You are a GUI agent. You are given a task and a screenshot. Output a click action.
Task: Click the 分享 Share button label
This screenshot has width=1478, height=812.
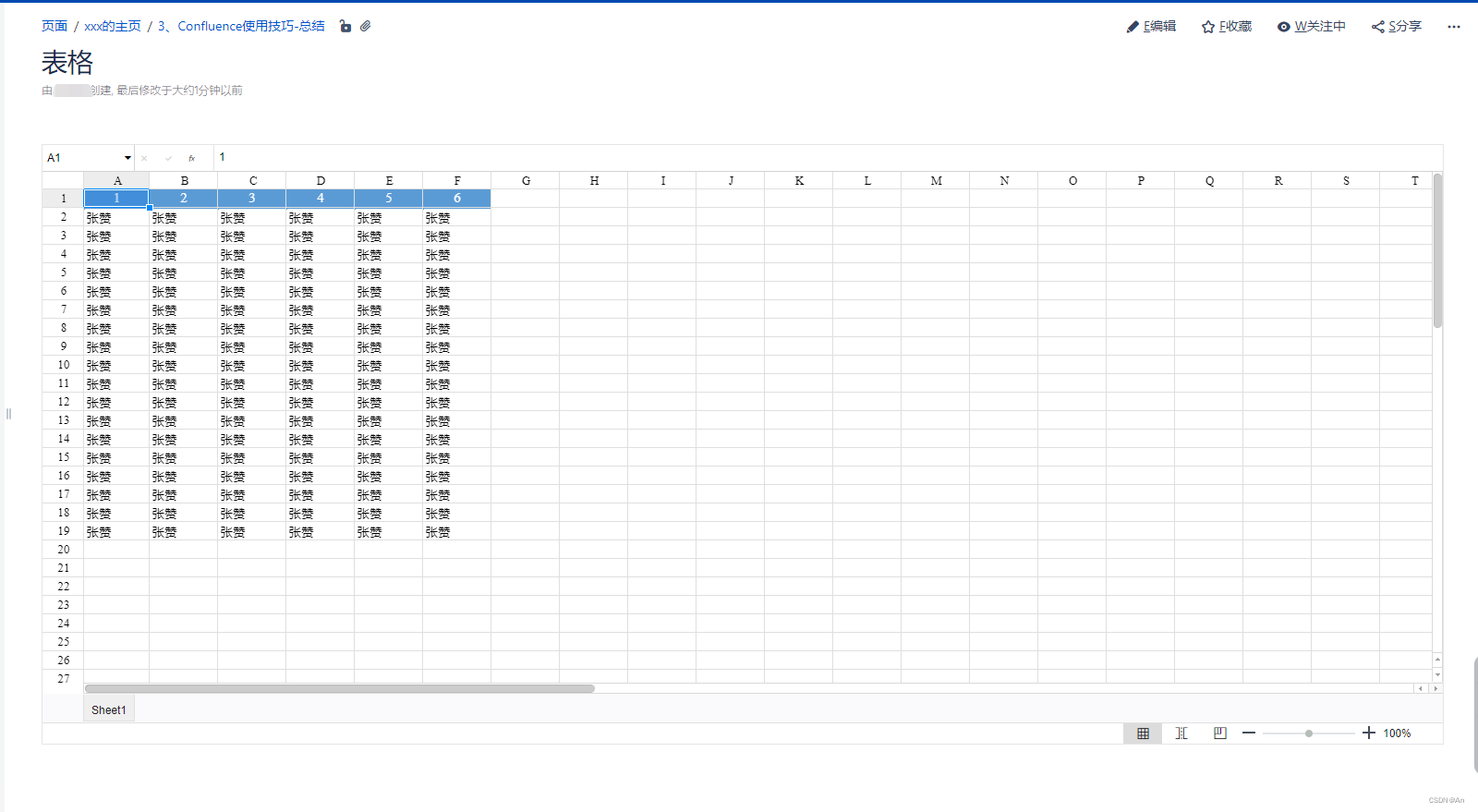(x=1405, y=27)
